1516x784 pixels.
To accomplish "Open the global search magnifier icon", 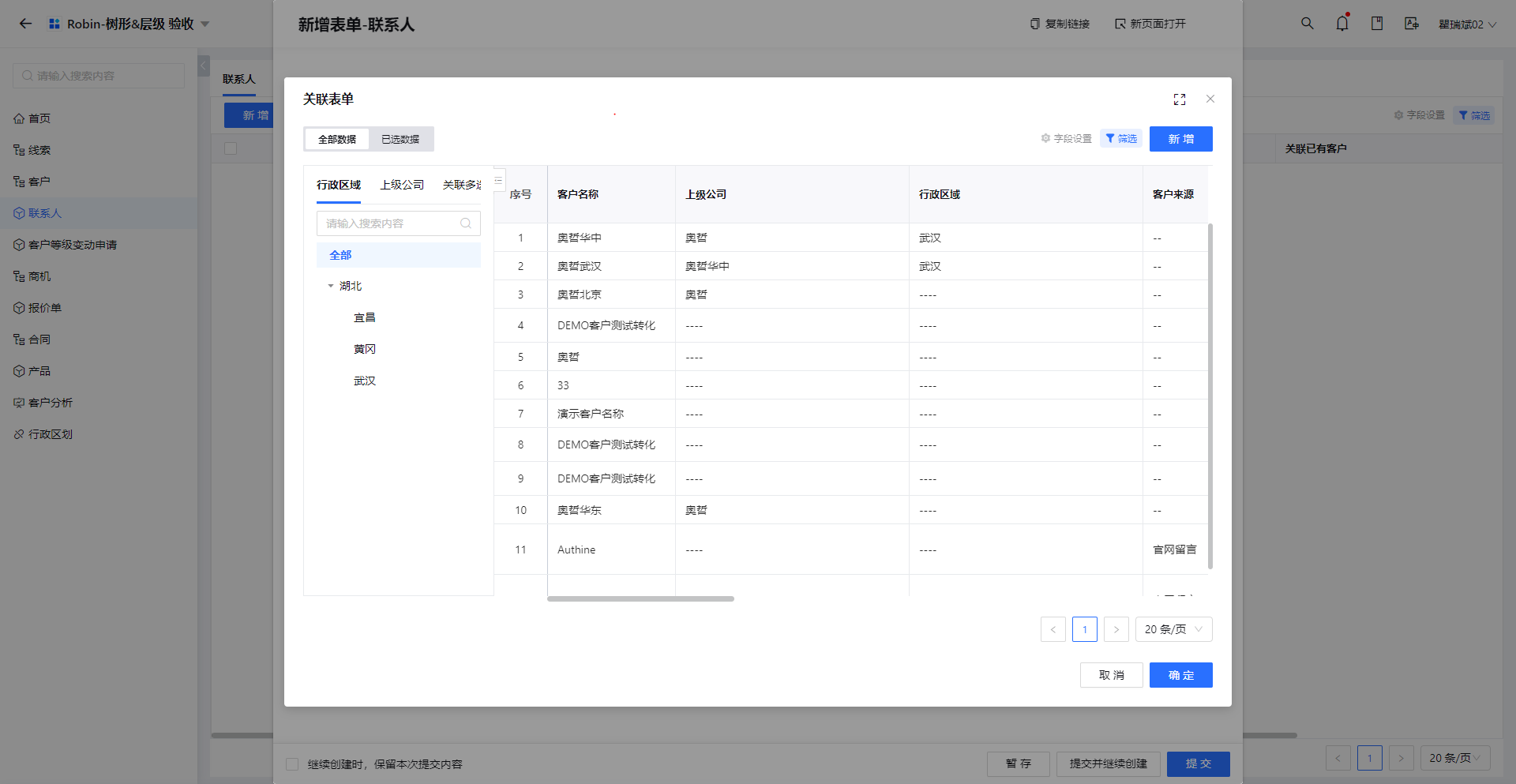I will (1308, 24).
